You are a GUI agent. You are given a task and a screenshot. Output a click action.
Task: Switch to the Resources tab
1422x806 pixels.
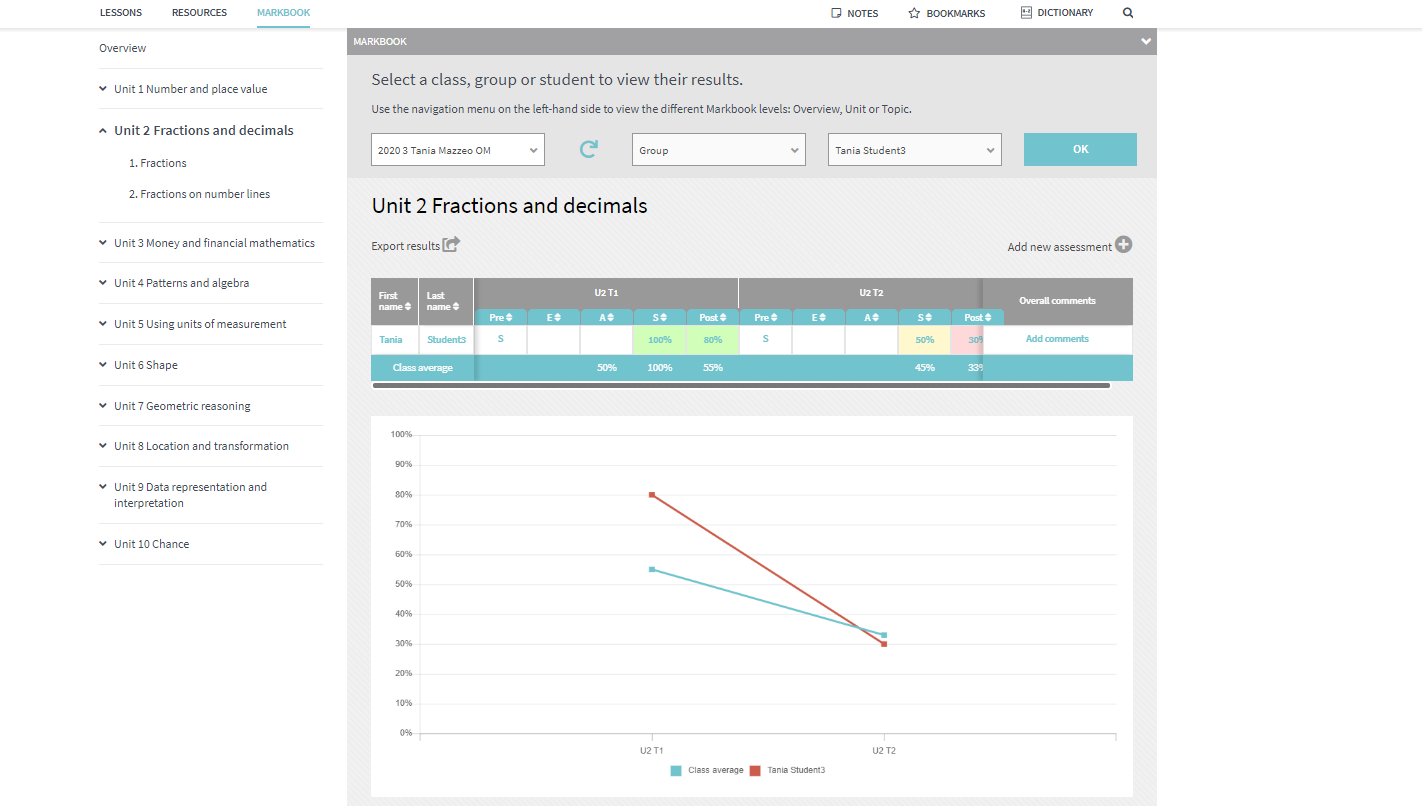point(199,13)
